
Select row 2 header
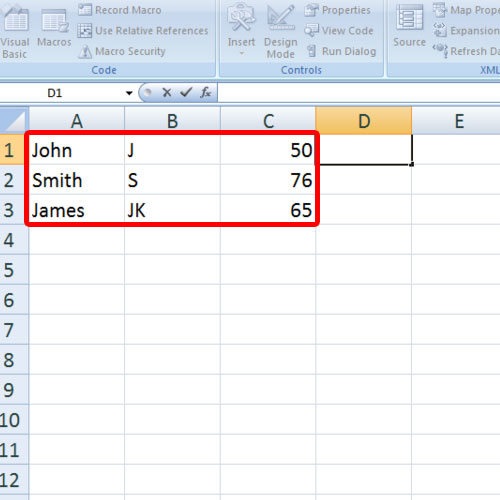click(x=14, y=180)
